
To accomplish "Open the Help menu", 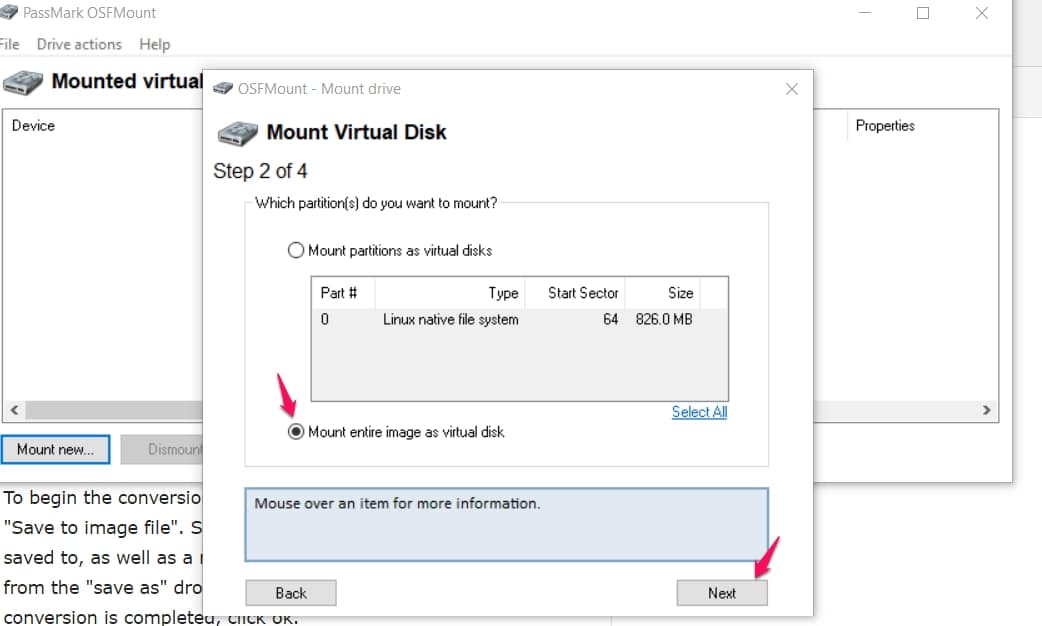I will pos(155,45).
